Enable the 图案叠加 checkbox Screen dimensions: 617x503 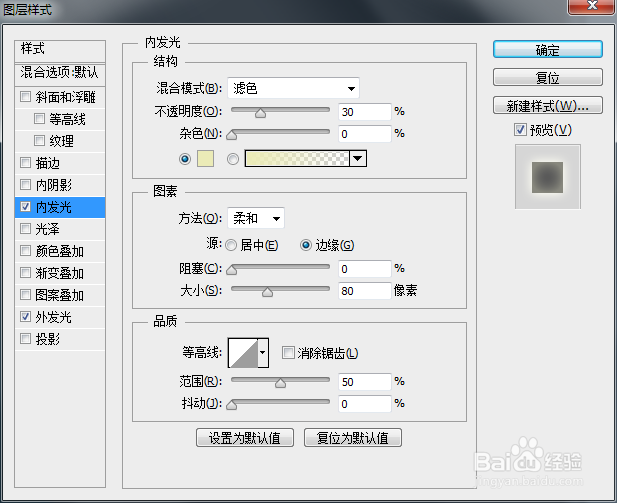(26, 295)
